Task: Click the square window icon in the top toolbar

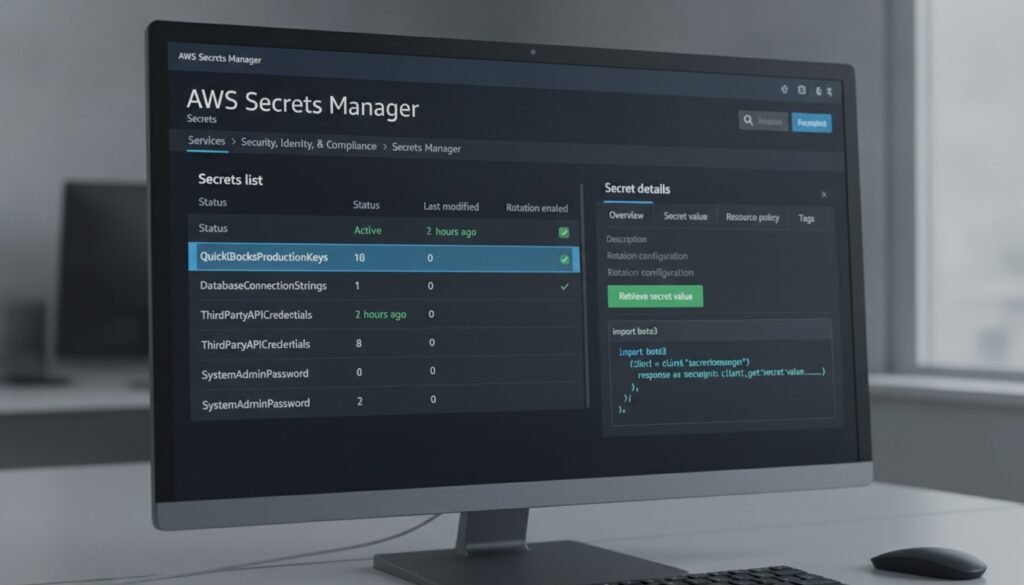Action: pyautogui.click(x=802, y=90)
